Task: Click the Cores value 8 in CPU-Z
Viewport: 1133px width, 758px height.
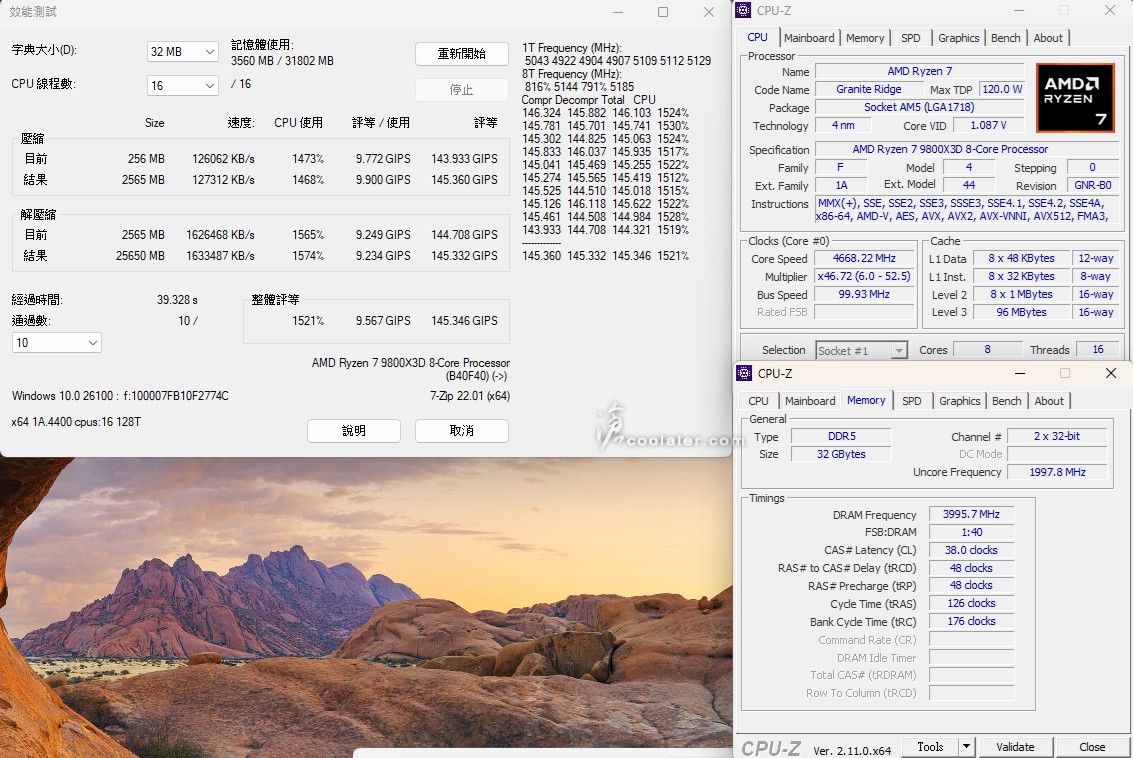Action: tap(987, 349)
